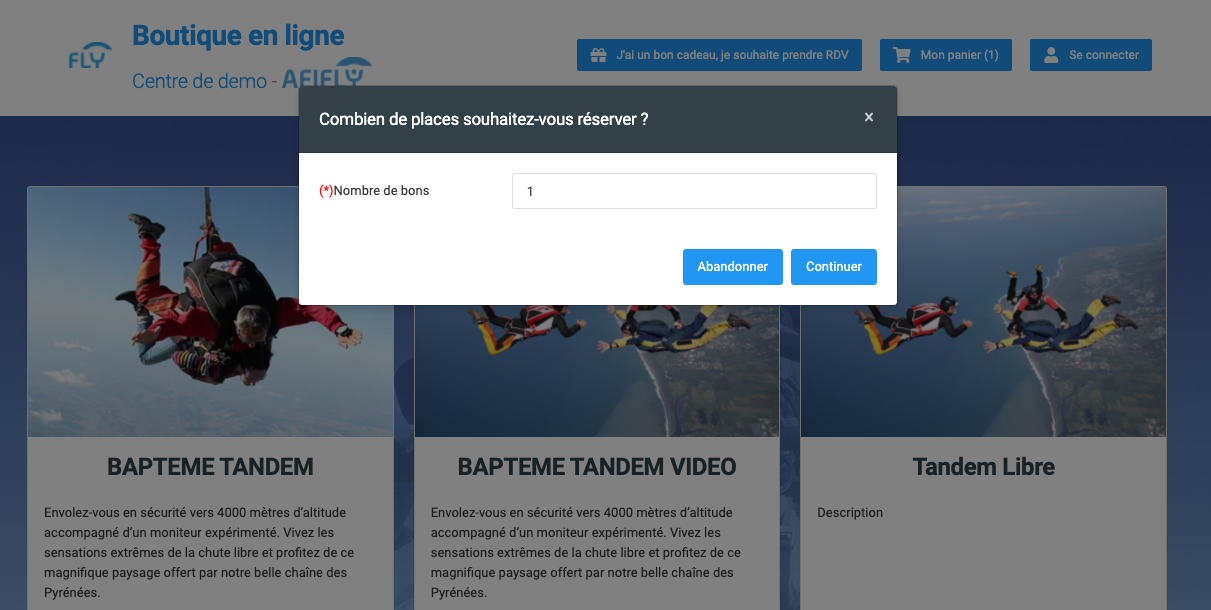
Task: Click the Se connecter button
Action: point(1091,55)
